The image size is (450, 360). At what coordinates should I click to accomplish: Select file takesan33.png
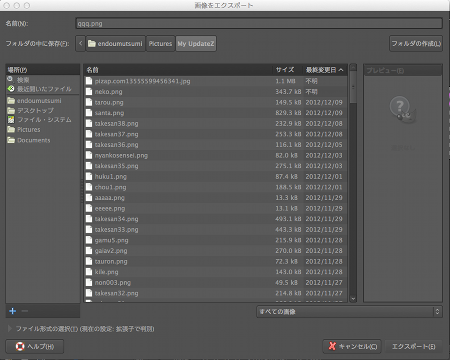(216, 229)
